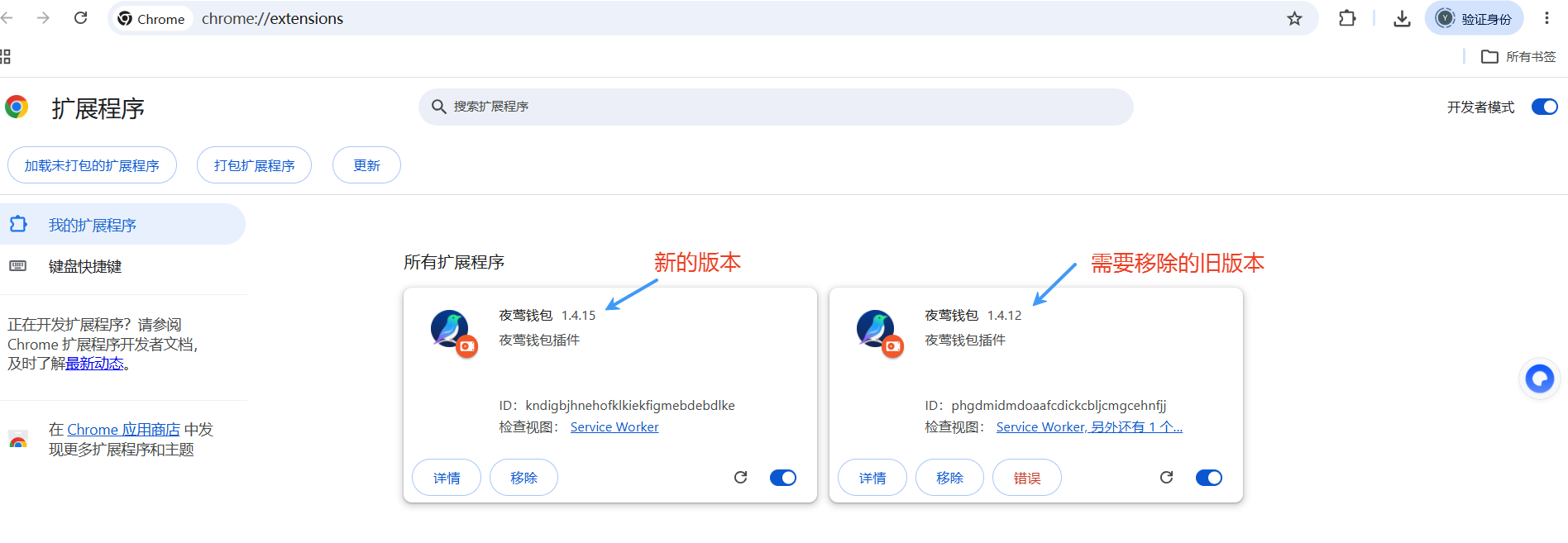Open the 最新动态 link
Viewport: 1568px width, 543px height.
click(94, 364)
